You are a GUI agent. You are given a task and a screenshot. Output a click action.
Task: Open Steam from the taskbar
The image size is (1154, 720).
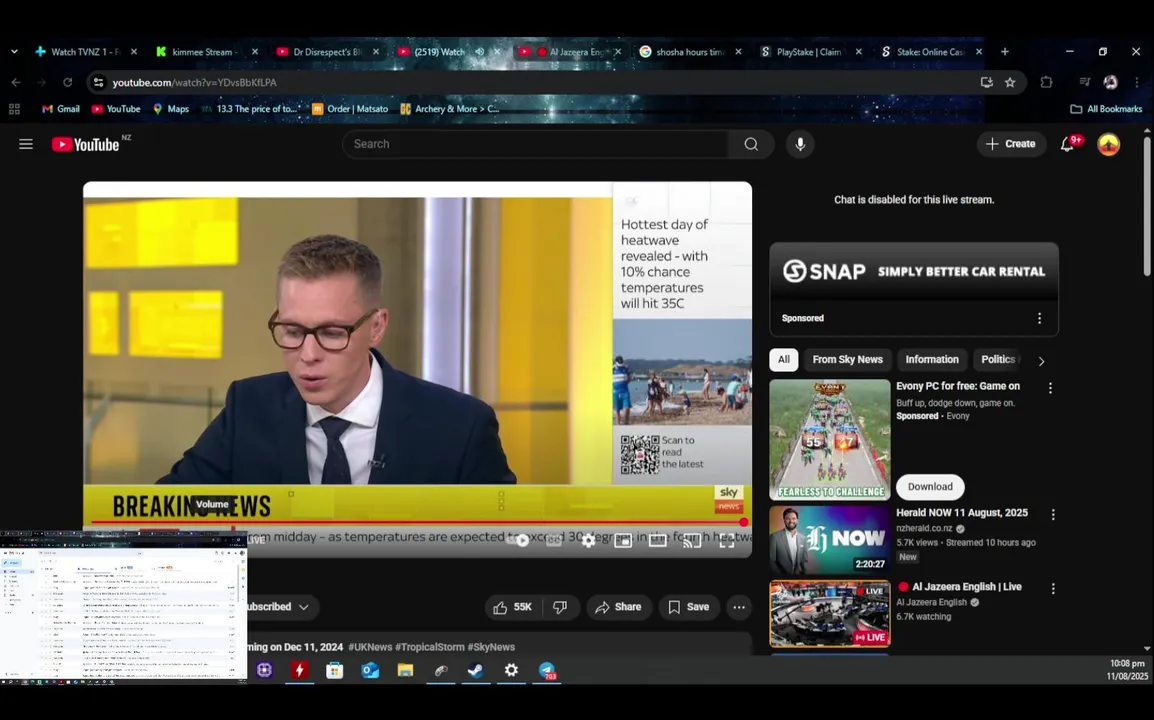475,671
